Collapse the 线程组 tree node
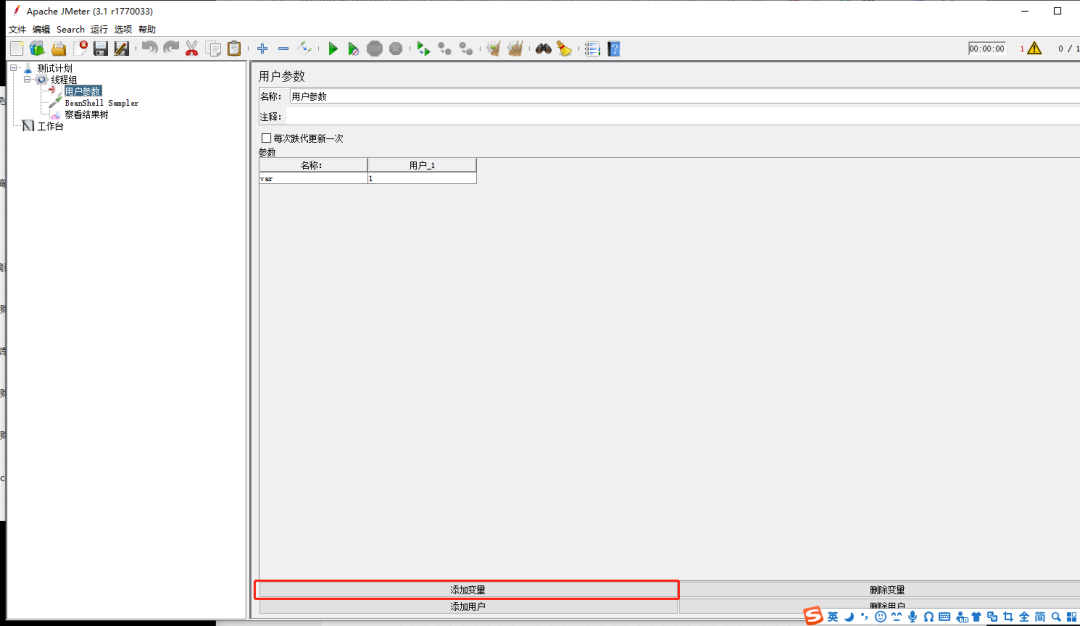This screenshot has width=1080, height=626. point(28,79)
